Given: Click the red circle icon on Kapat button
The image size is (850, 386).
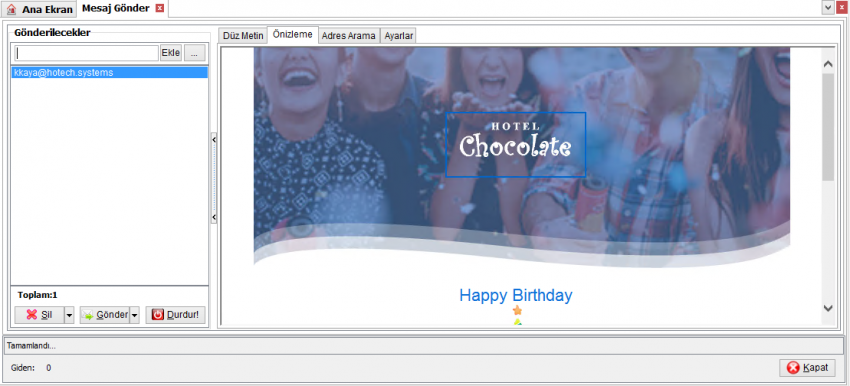Looking at the screenshot, I should point(793,368).
